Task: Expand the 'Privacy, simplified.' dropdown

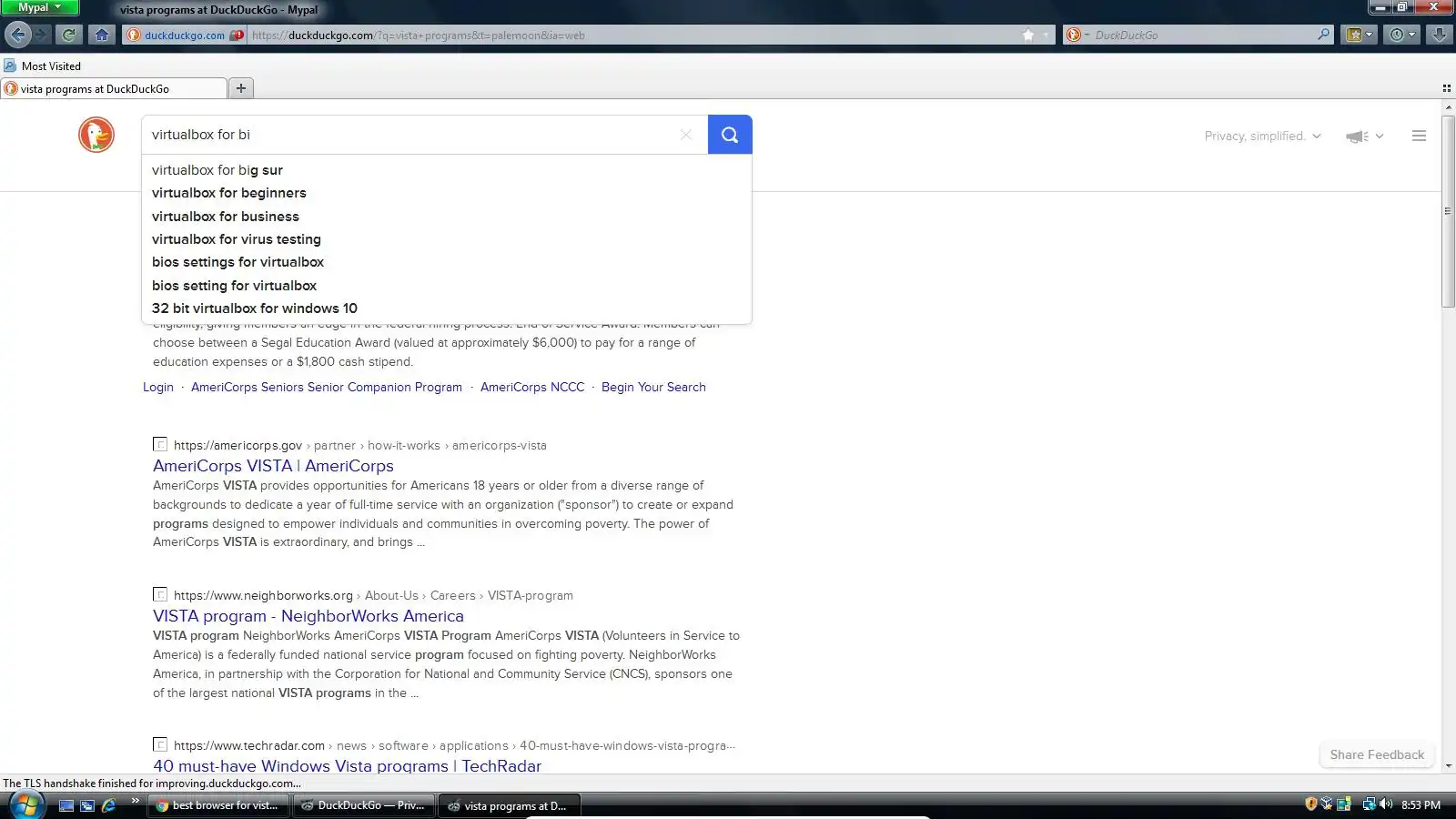Action: click(1262, 136)
